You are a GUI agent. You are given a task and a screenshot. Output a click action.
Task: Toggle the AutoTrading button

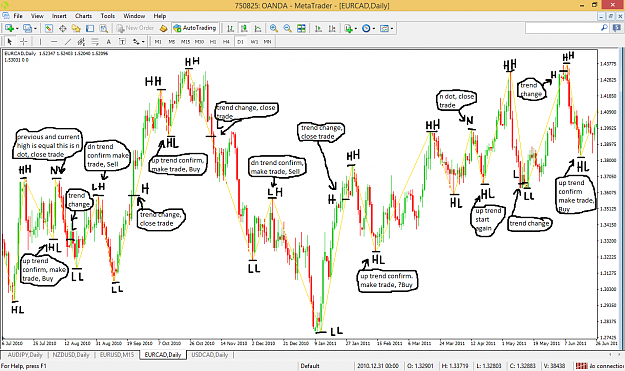(x=195, y=28)
